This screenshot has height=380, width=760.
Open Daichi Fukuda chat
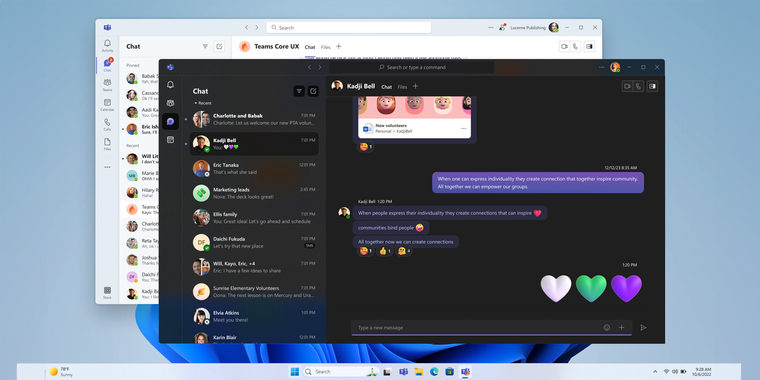coord(254,242)
